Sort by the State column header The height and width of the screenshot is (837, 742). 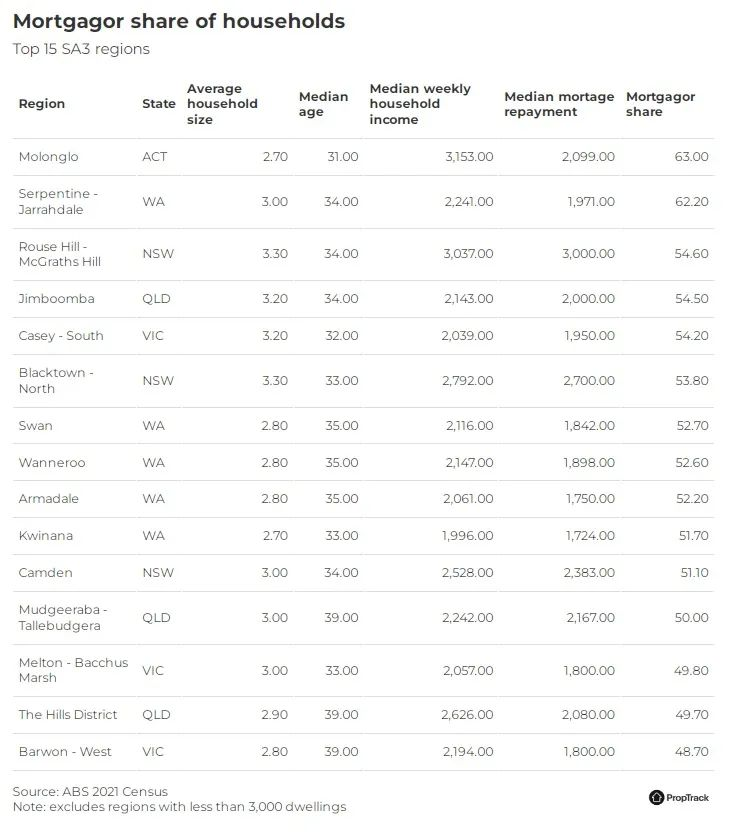tap(159, 104)
